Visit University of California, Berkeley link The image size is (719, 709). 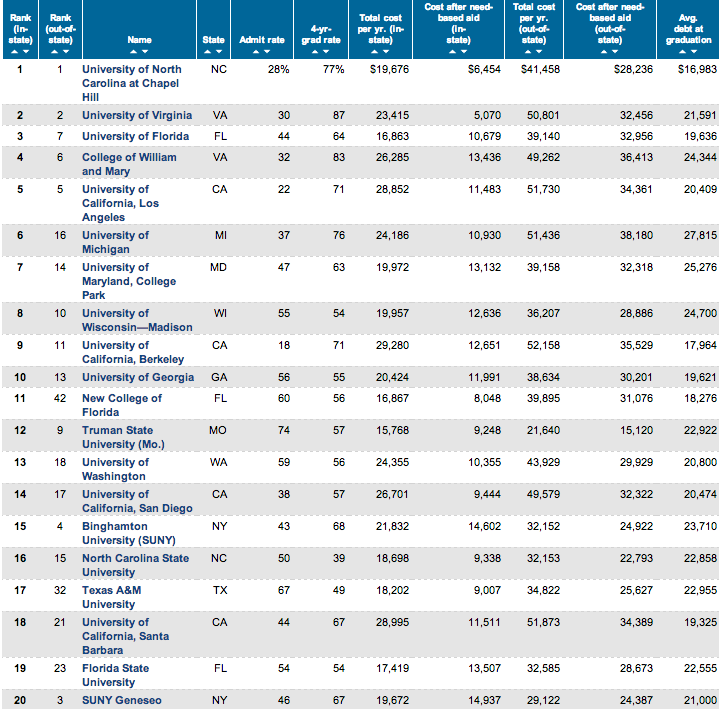click(x=133, y=352)
